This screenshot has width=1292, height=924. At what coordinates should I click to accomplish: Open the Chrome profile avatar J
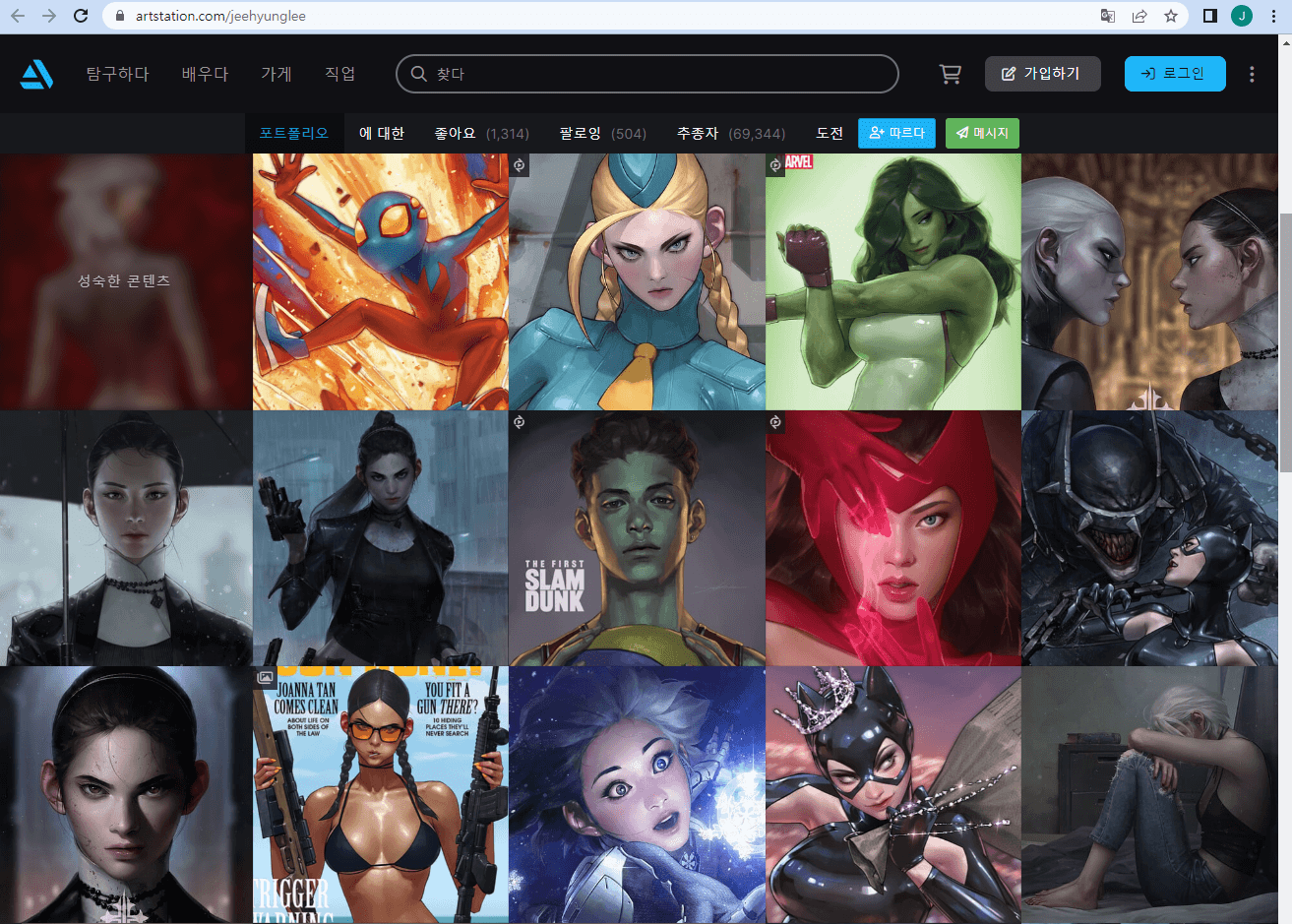(1242, 16)
